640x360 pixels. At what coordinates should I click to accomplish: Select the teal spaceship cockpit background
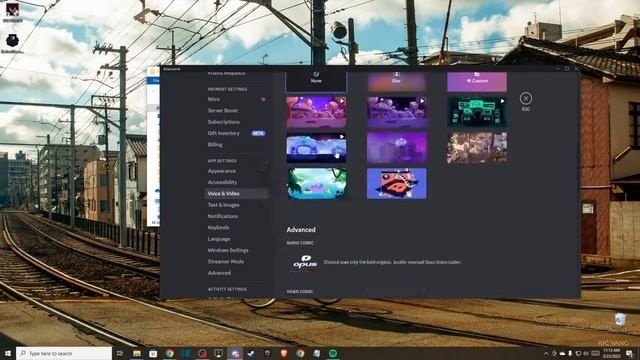point(477,112)
